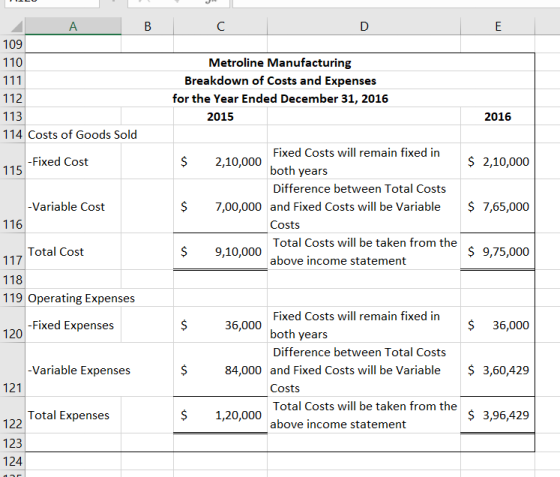This screenshot has height=477, width=560.
Task: Click Variable Expenses row note in column D
Action: (x=364, y=370)
